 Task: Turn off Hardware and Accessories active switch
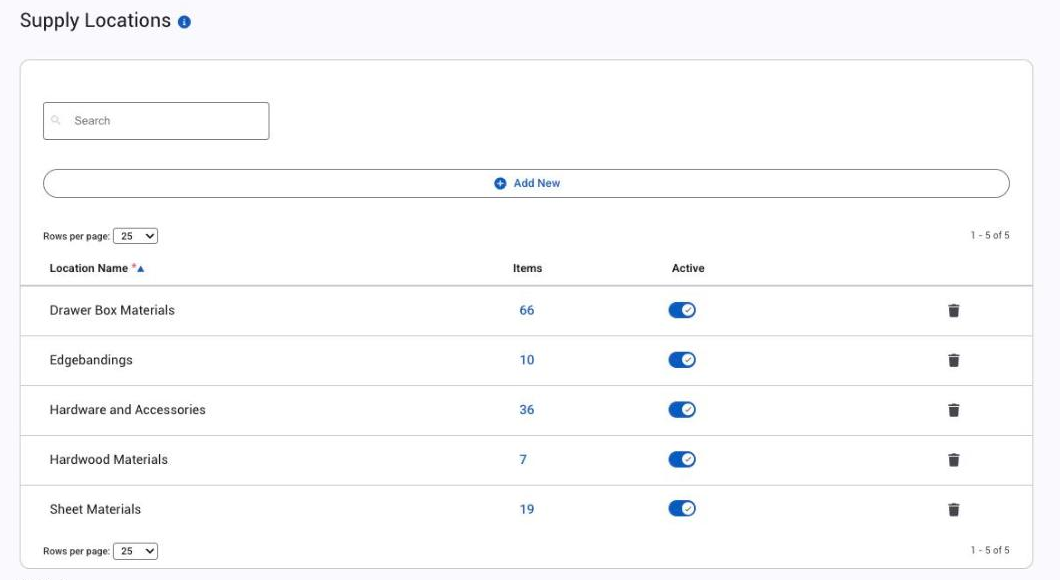(681, 409)
